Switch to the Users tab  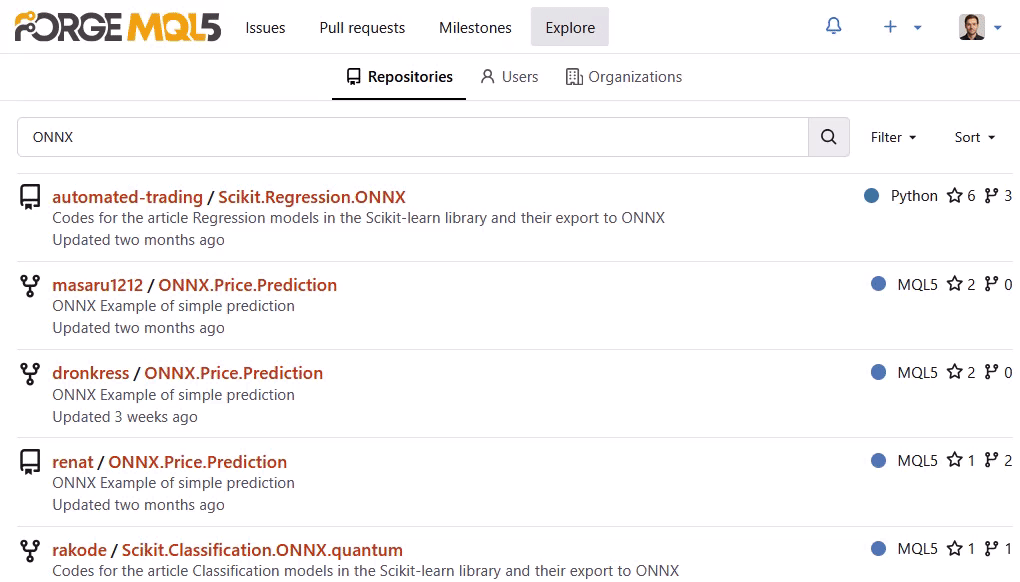point(509,77)
